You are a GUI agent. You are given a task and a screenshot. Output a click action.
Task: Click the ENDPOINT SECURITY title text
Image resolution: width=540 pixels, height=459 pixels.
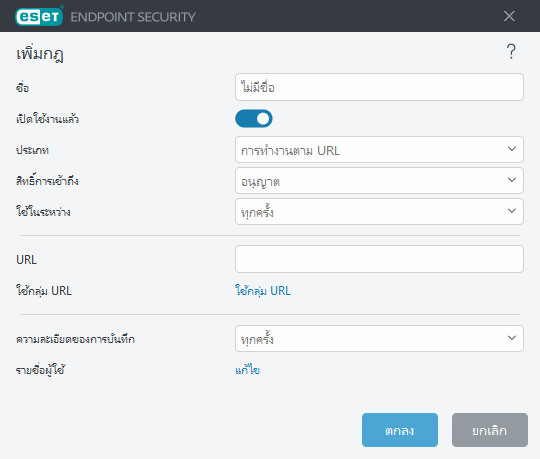pyautogui.click(x=133, y=17)
